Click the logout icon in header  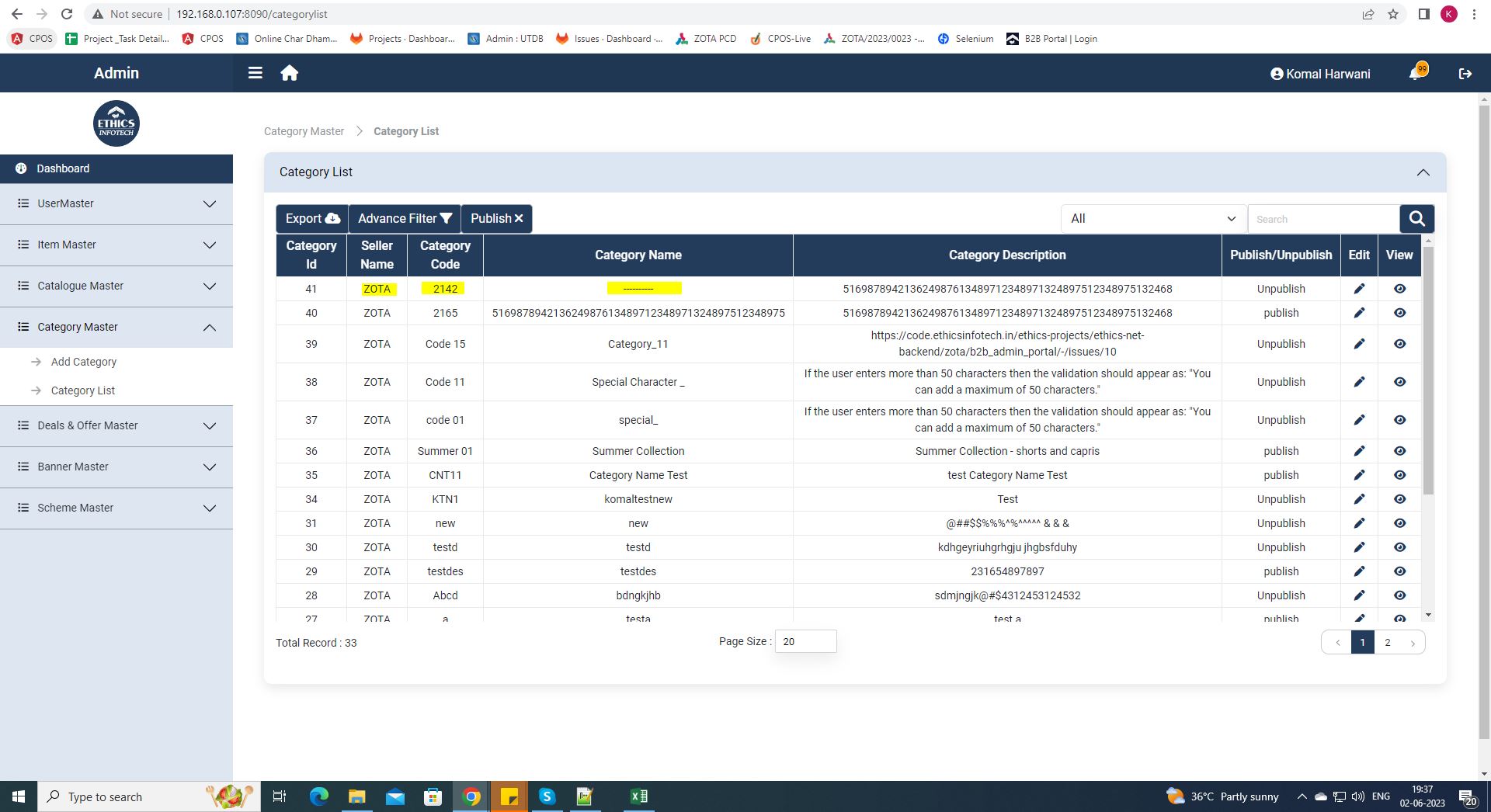(x=1465, y=74)
